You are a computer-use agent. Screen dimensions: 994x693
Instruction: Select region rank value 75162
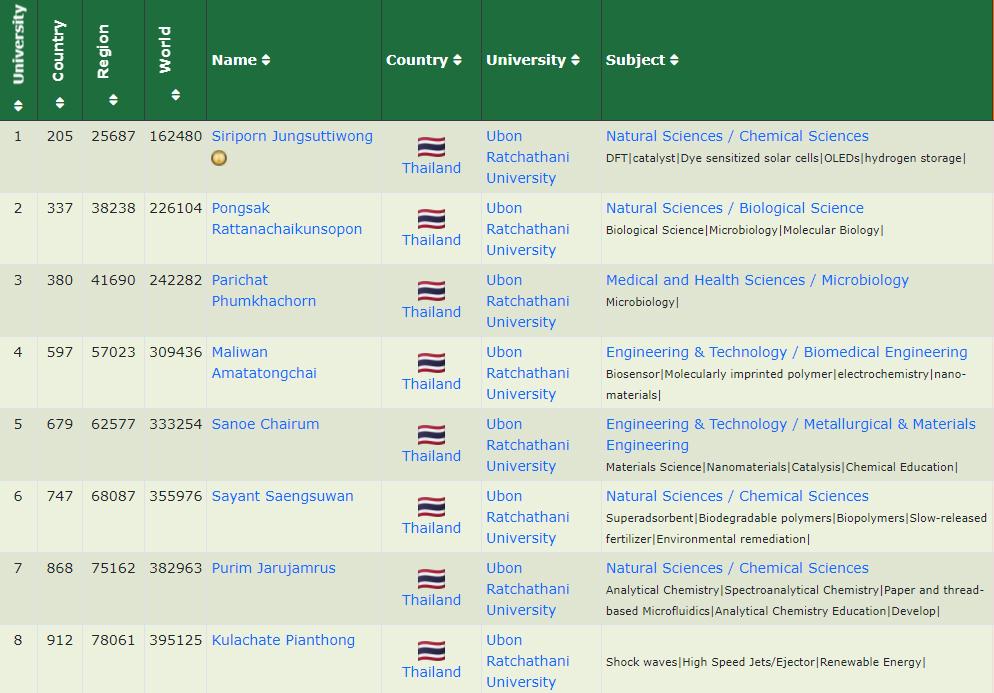pyautogui.click(x=113, y=568)
